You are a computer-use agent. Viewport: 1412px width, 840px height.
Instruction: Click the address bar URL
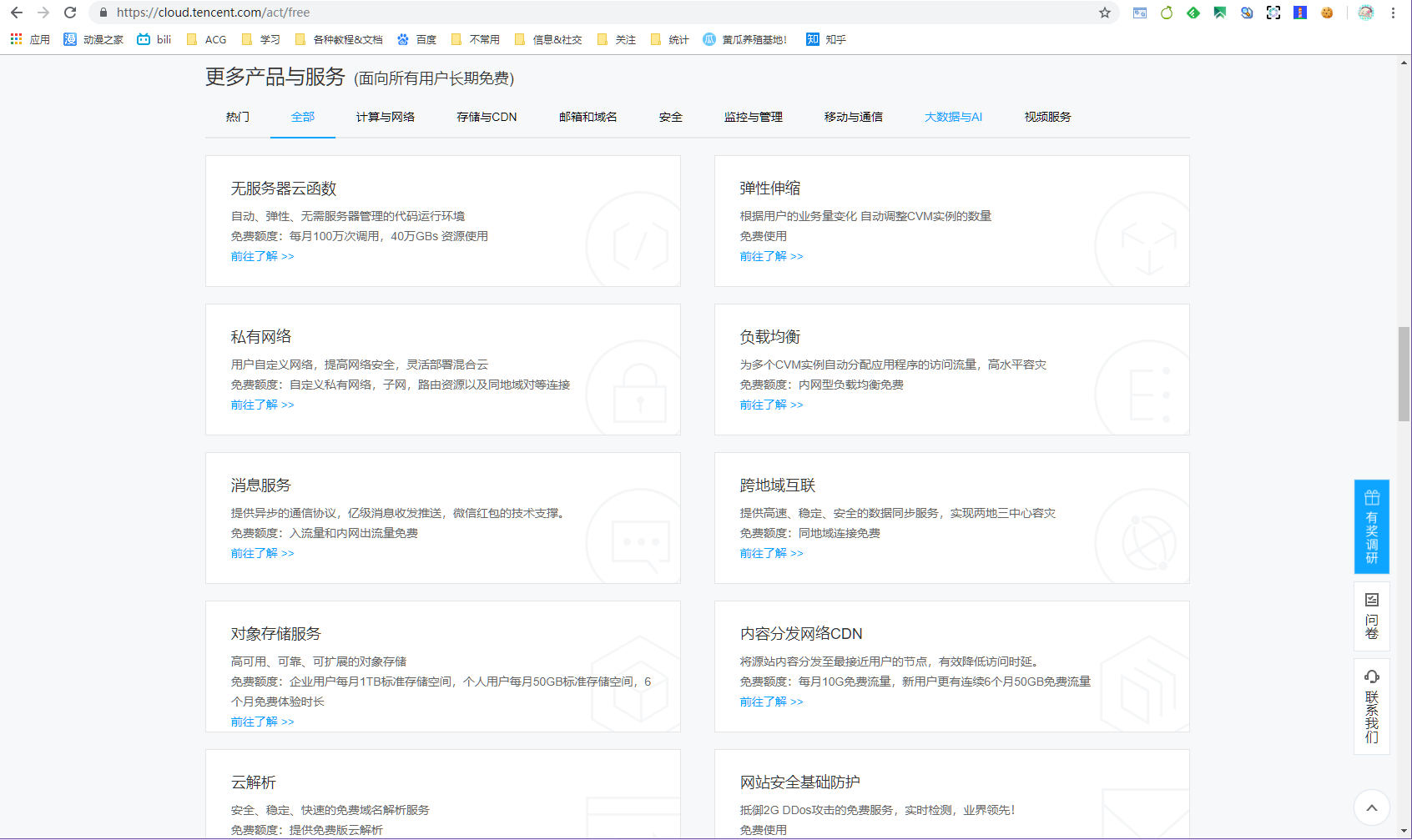point(213,13)
